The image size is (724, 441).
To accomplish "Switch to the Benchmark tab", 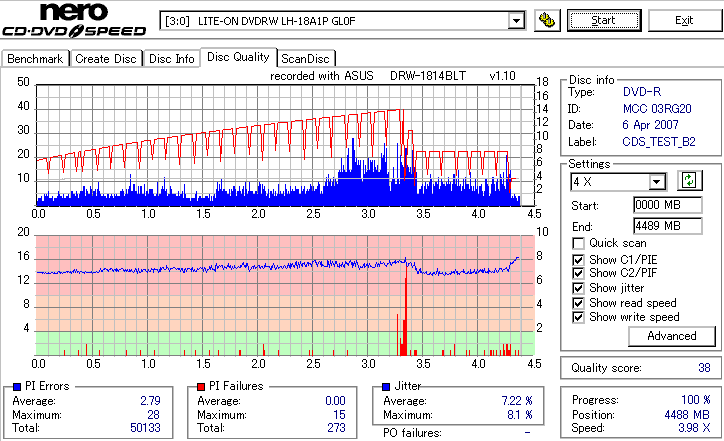I will coord(35,59).
